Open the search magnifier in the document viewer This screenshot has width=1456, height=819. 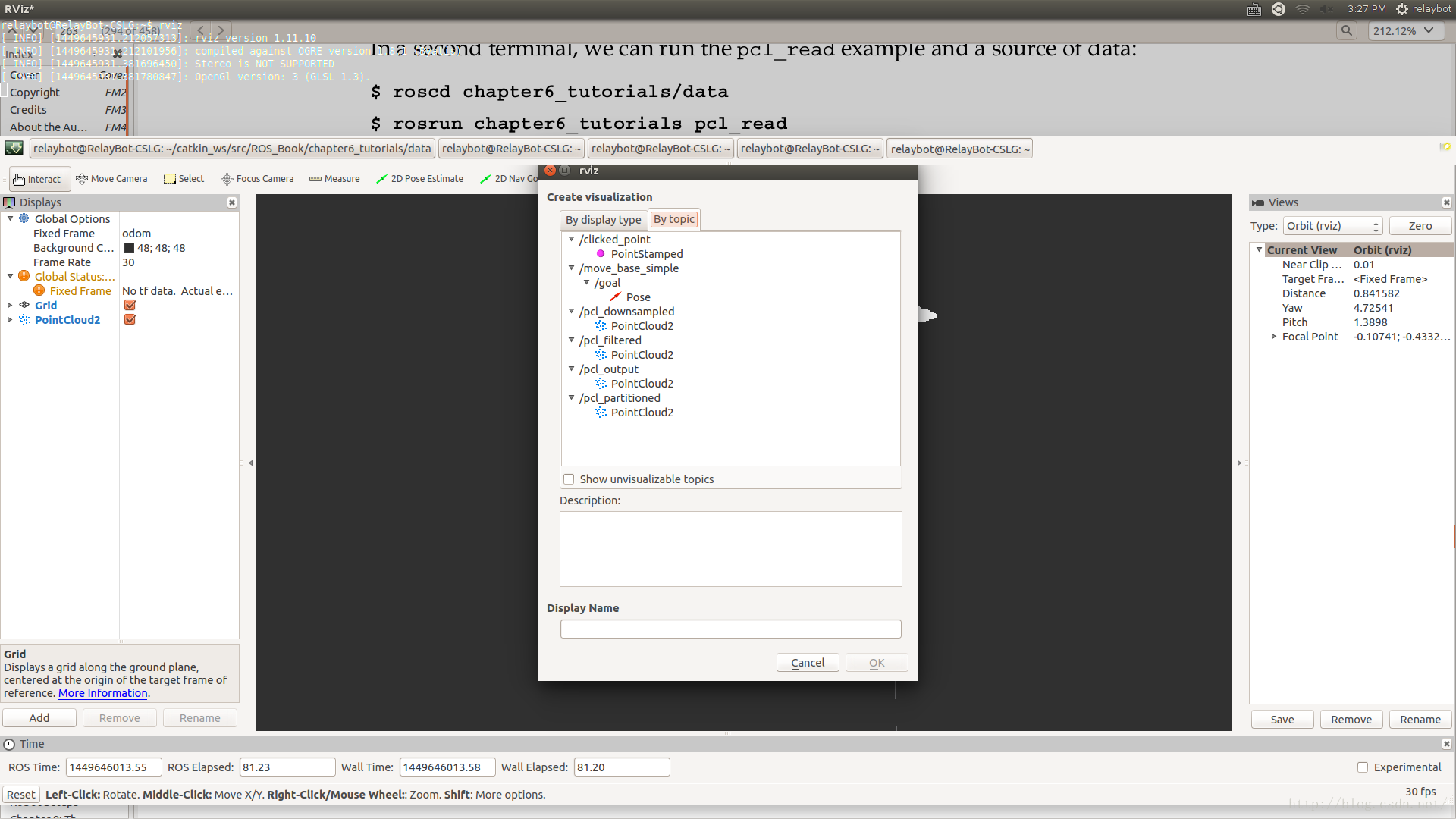coord(1346,31)
